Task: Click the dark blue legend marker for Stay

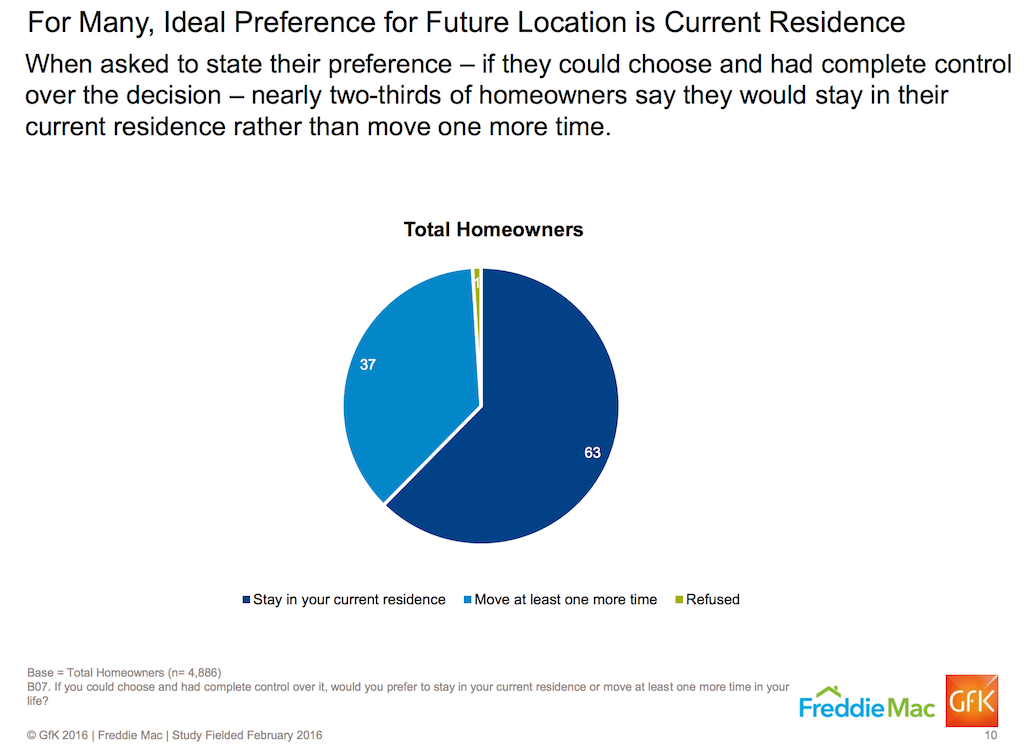Action: 247,600
